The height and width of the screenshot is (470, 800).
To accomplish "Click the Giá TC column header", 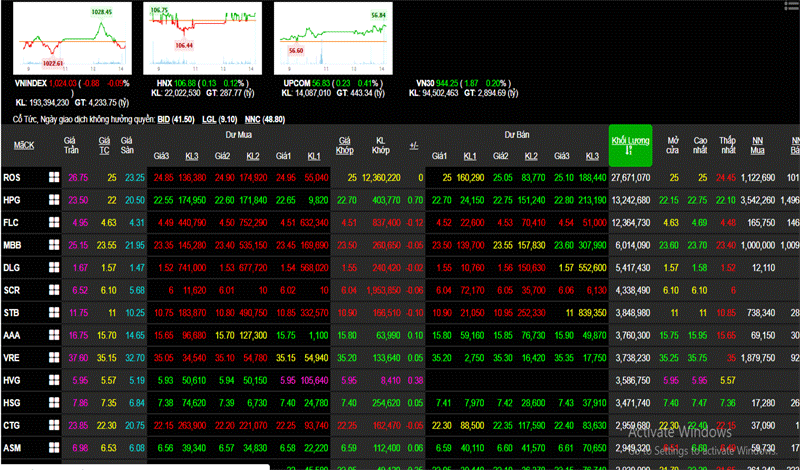I will point(104,145).
